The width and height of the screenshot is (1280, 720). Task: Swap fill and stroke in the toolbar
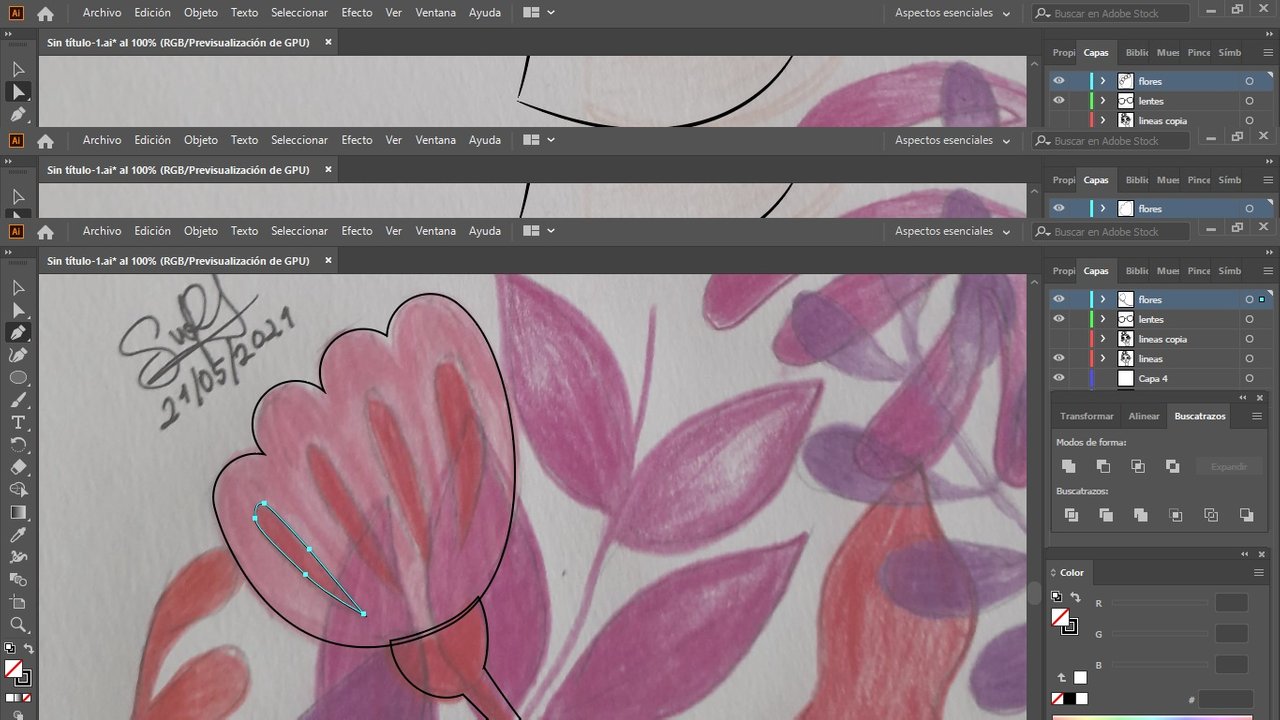[x=28, y=649]
